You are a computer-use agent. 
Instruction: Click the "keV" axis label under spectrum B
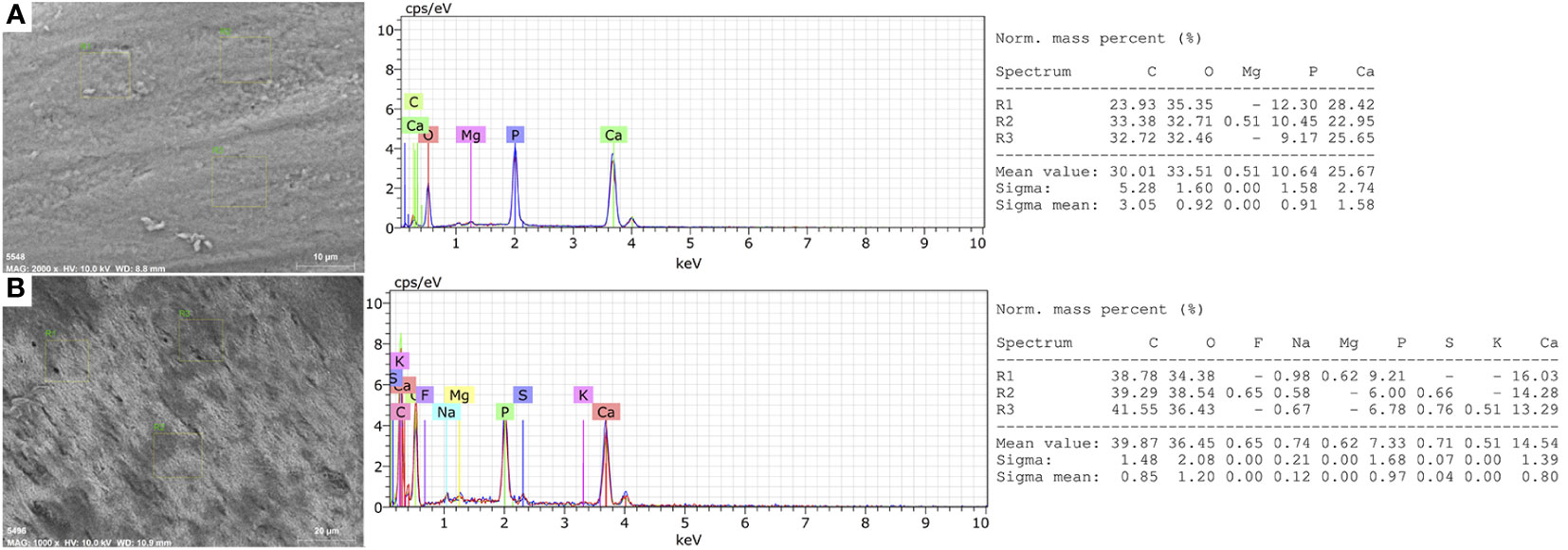(x=688, y=540)
